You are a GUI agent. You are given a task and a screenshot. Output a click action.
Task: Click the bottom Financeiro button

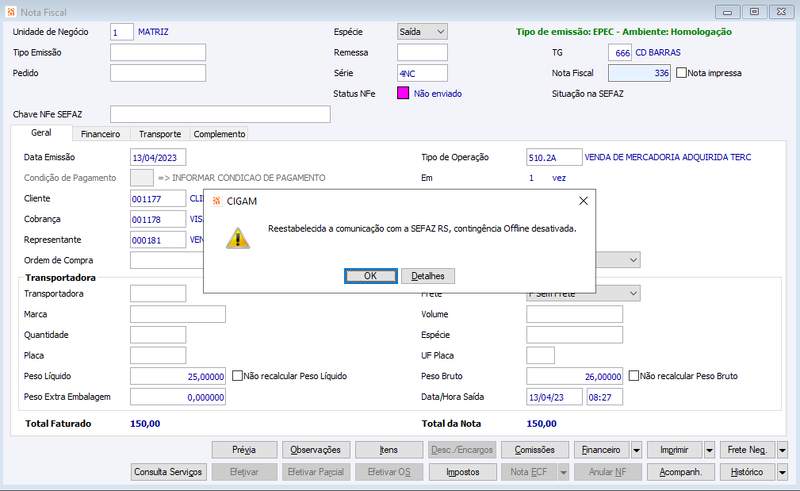coord(602,450)
